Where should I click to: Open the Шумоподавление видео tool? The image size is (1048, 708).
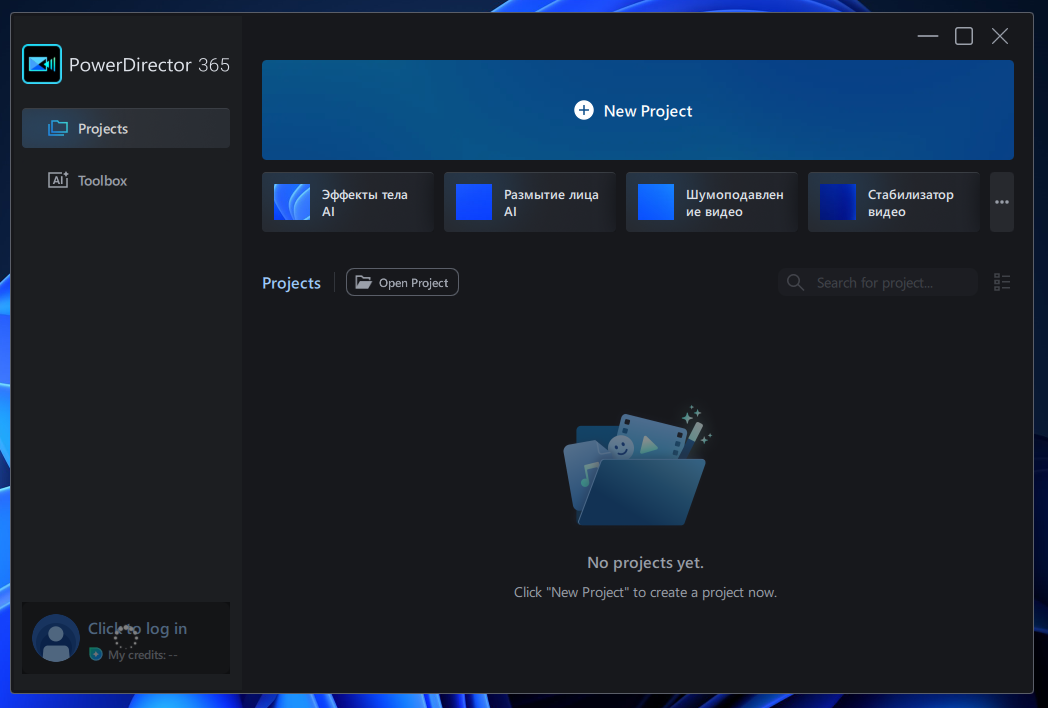click(711, 202)
